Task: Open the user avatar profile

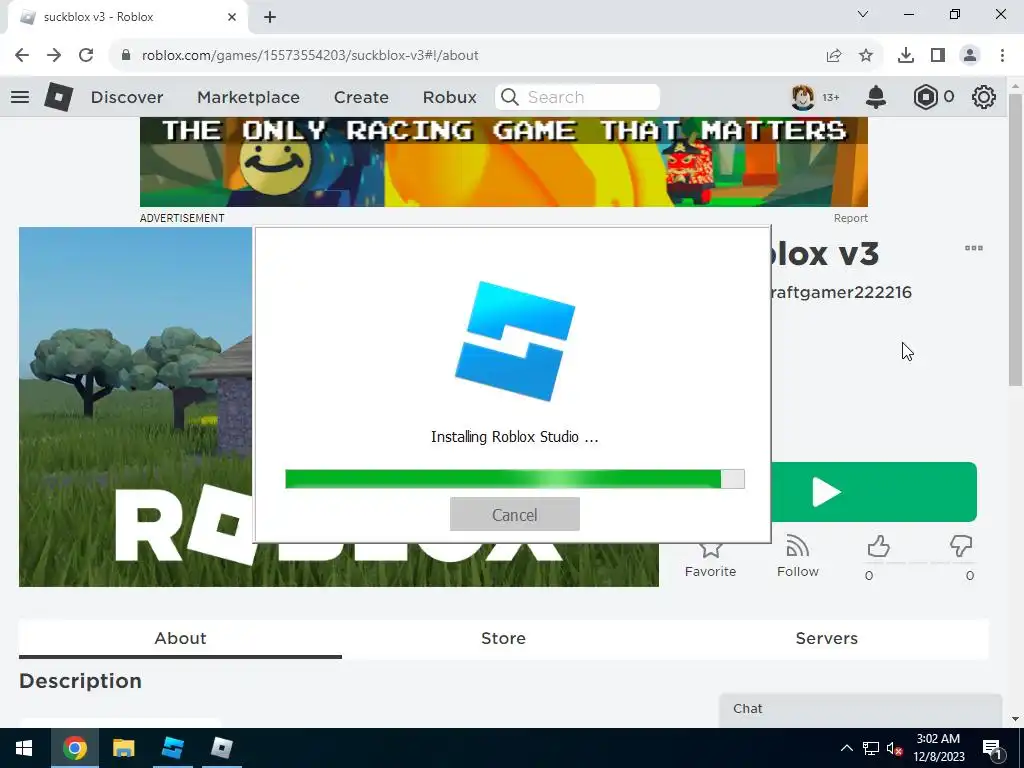Action: pos(803,97)
